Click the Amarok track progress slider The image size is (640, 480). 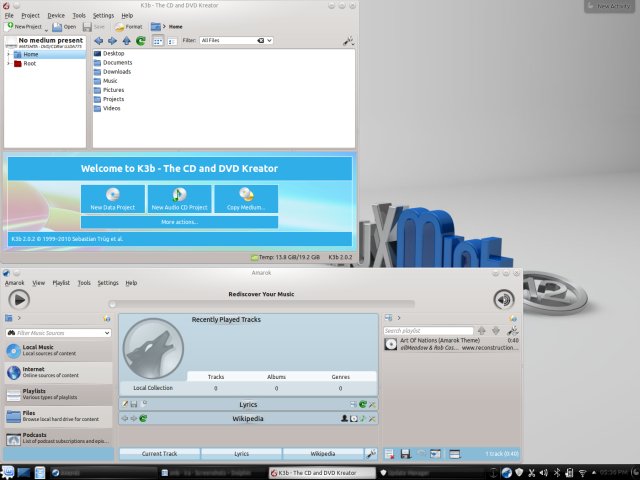coord(262,304)
